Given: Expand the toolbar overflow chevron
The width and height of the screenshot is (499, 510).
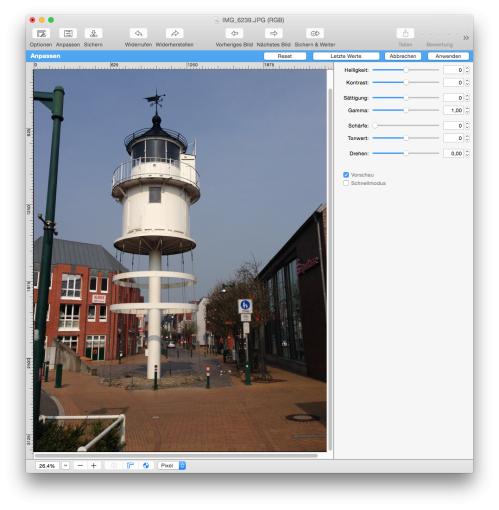Looking at the screenshot, I should [x=466, y=38].
